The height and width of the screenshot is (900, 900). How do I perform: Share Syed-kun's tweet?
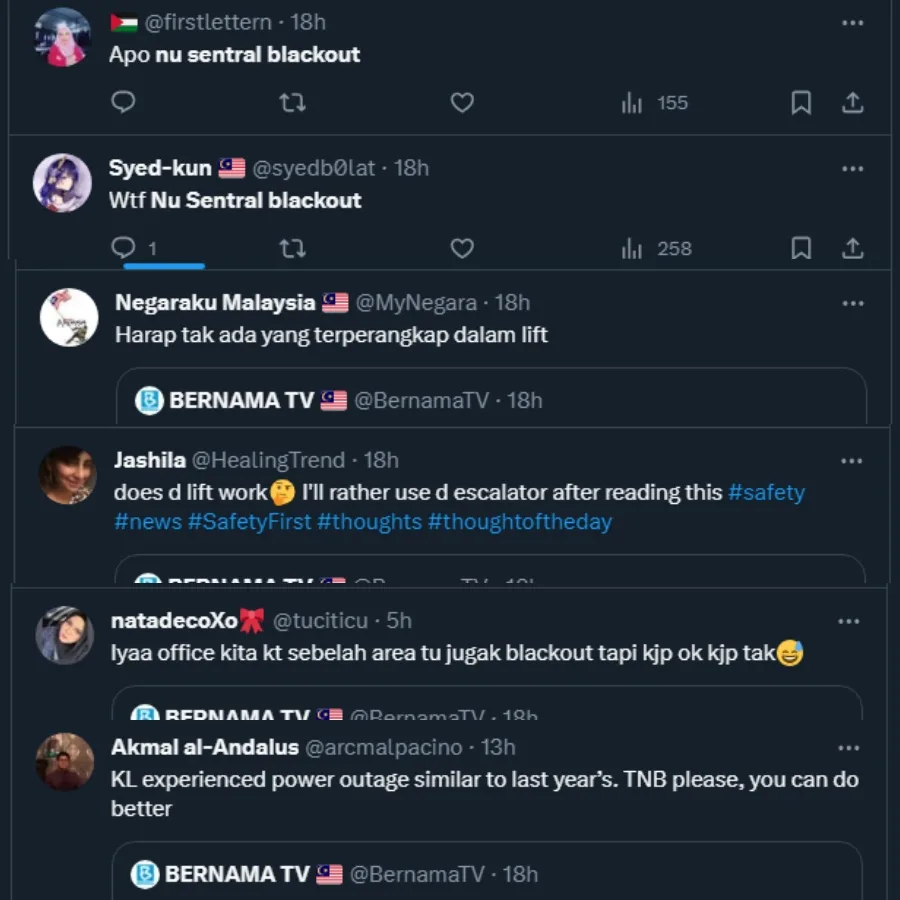click(852, 248)
